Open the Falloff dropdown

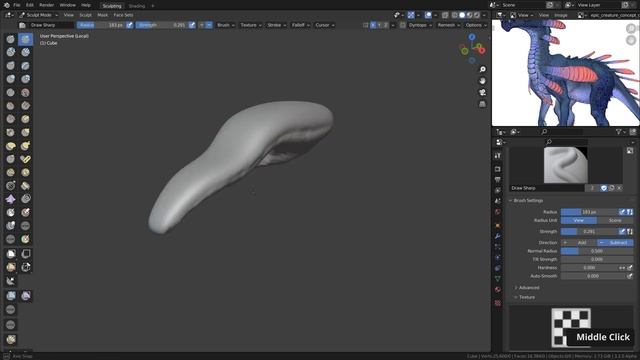[301, 25]
